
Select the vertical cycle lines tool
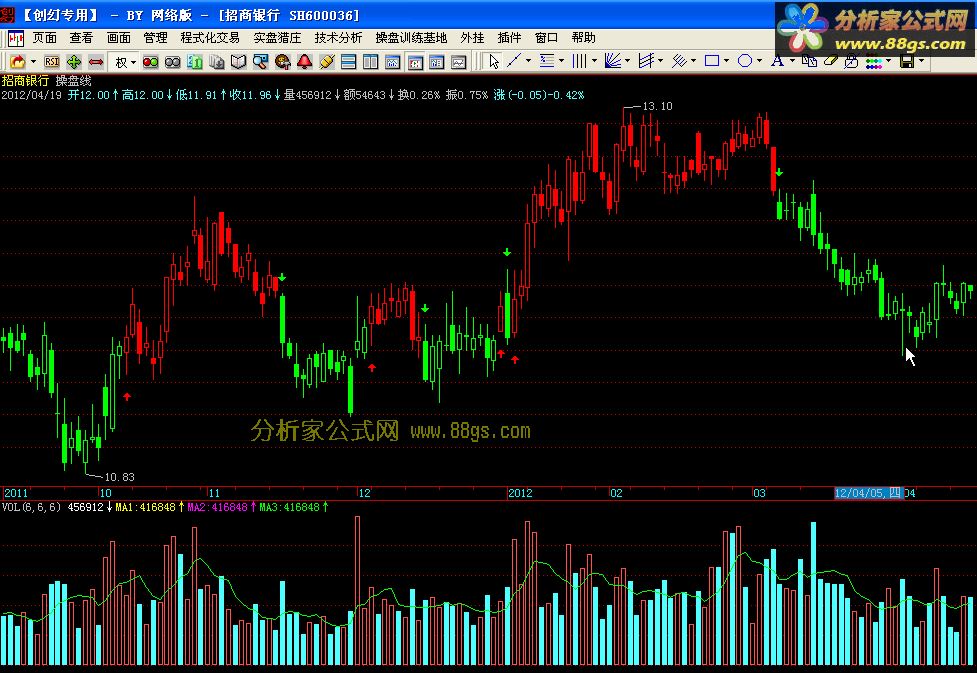click(579, 60)
